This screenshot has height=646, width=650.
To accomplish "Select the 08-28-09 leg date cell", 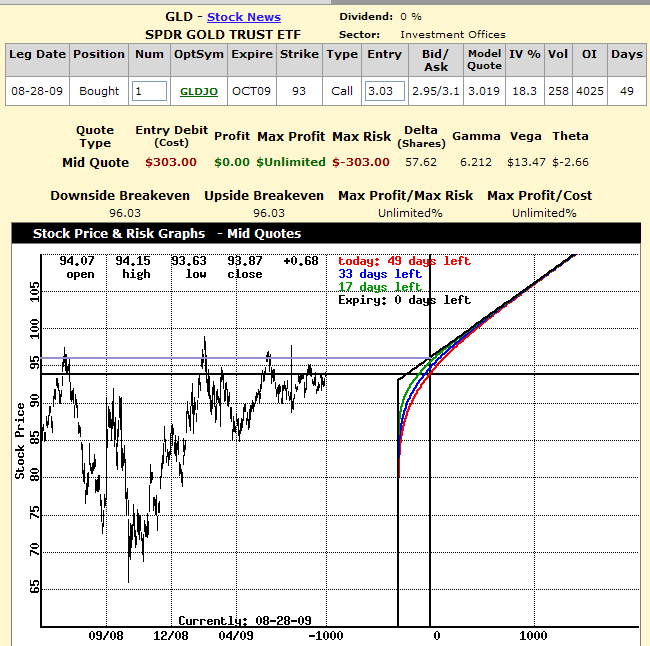I will coord(37,91).
